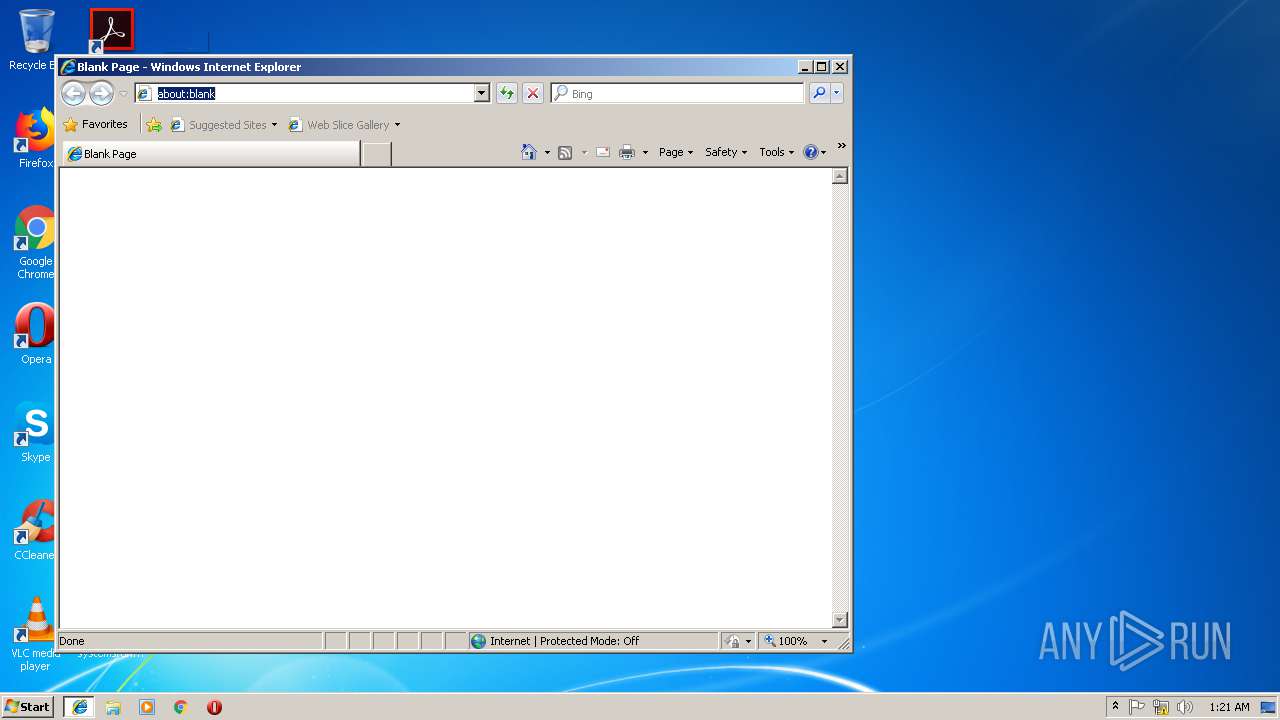Click the volume speaker tray icon

pyautogui.click(x=1185, y=707)
